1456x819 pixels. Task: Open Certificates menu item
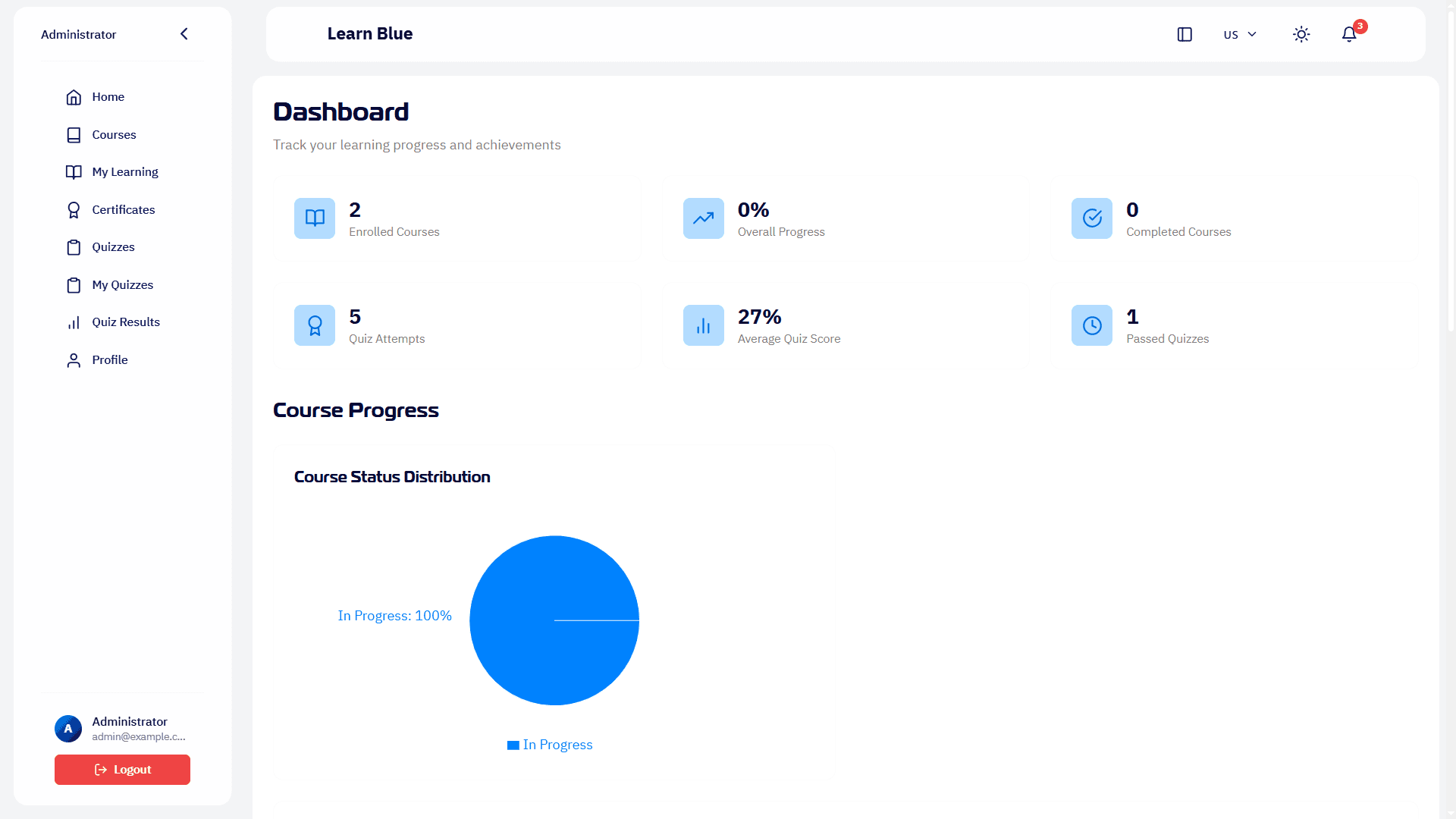[x=122, y=210]
